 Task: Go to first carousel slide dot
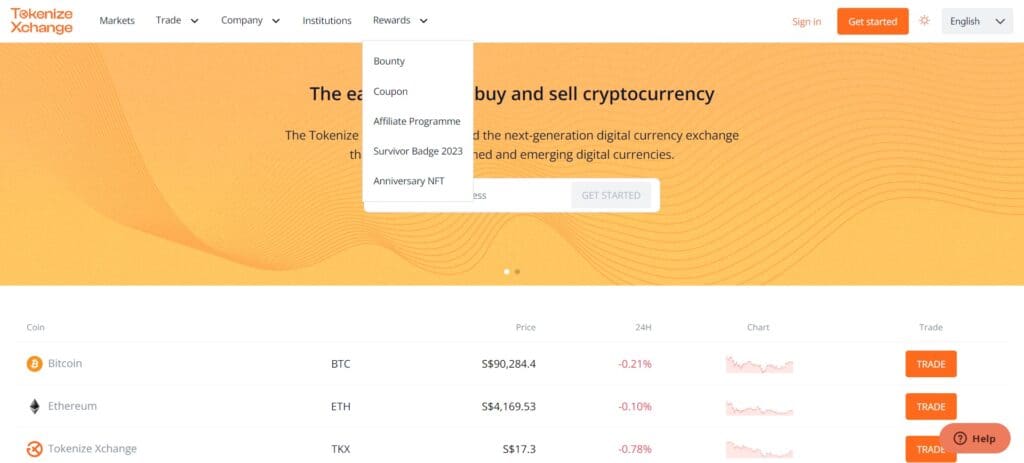click(507, 272)
